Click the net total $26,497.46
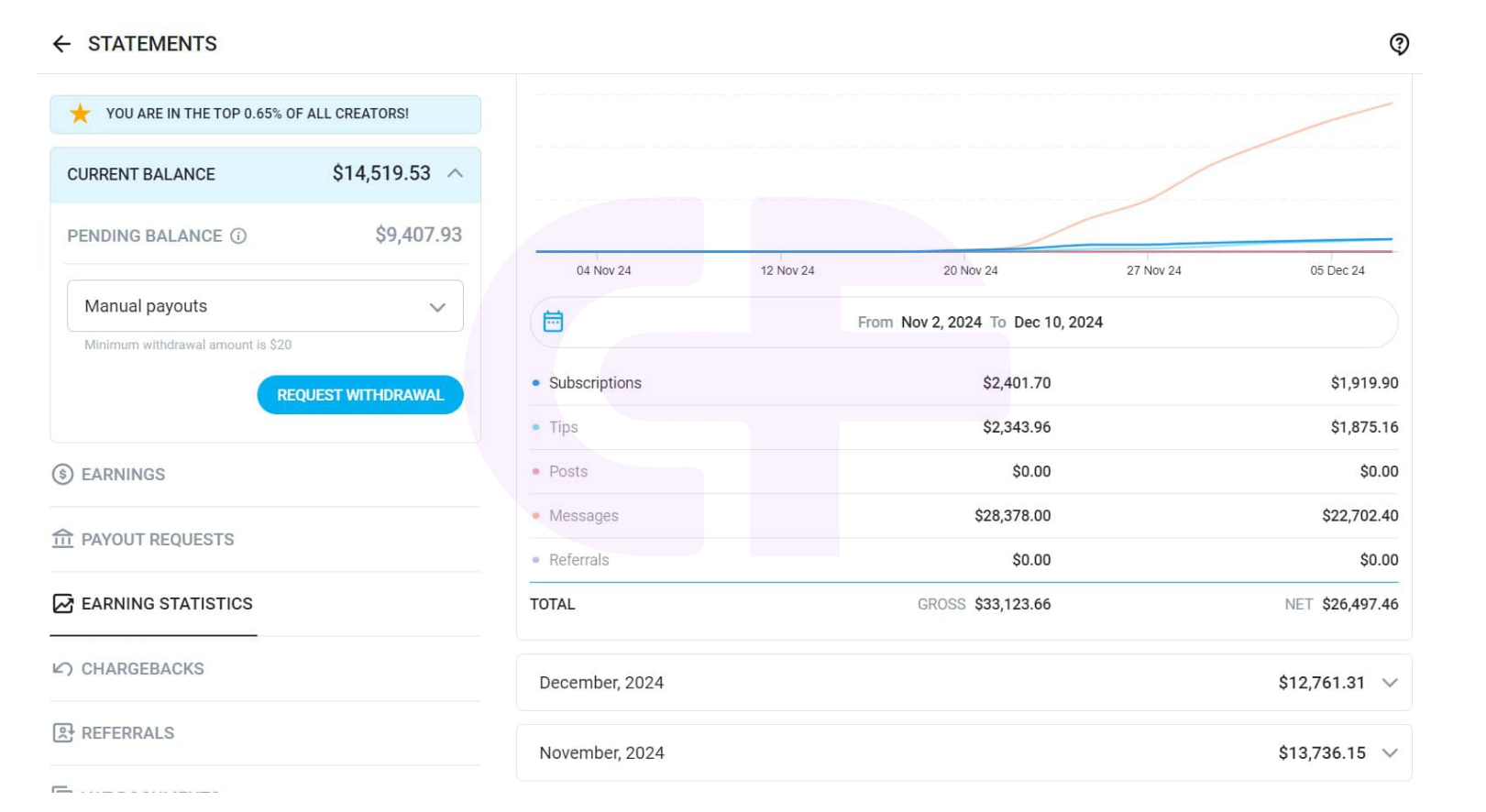 tap(1360, 604)
